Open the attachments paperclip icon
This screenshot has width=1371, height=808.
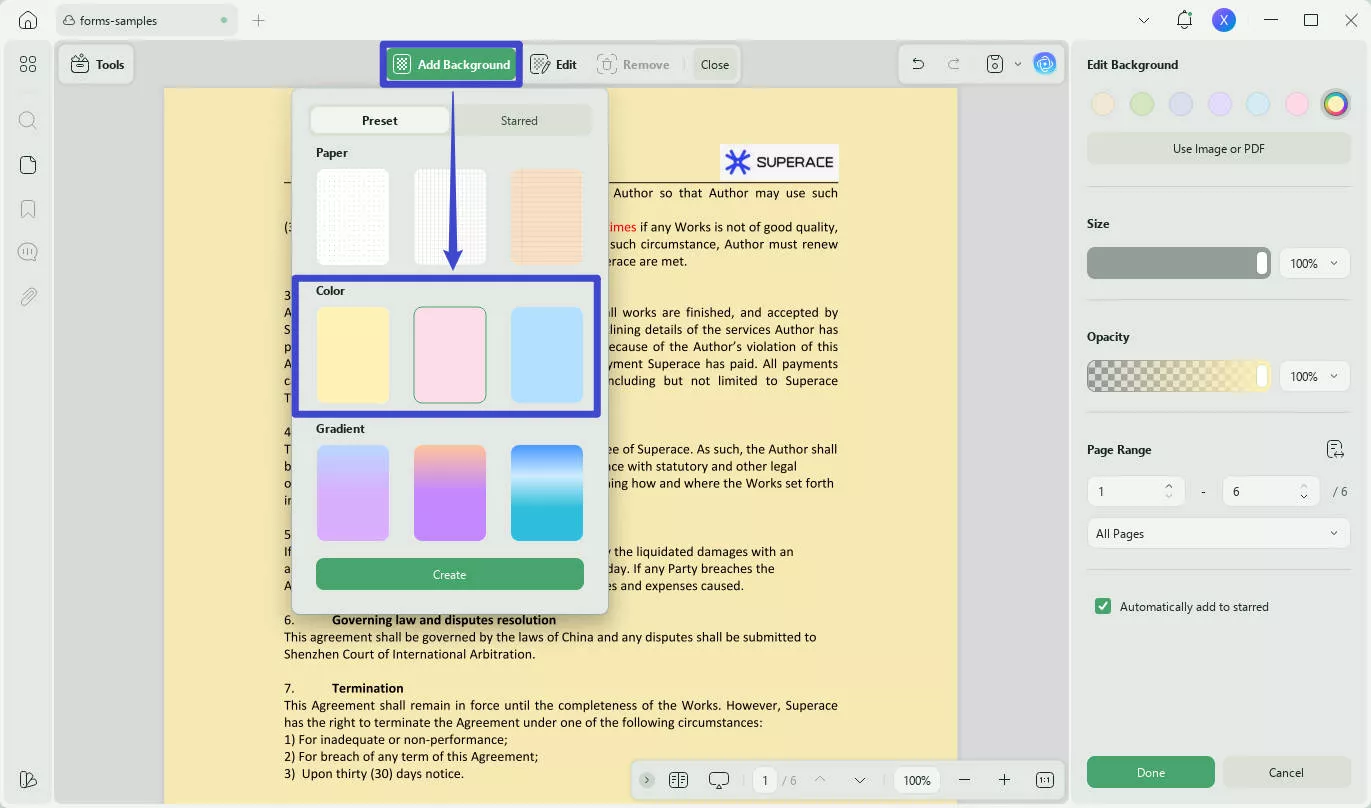28,296
